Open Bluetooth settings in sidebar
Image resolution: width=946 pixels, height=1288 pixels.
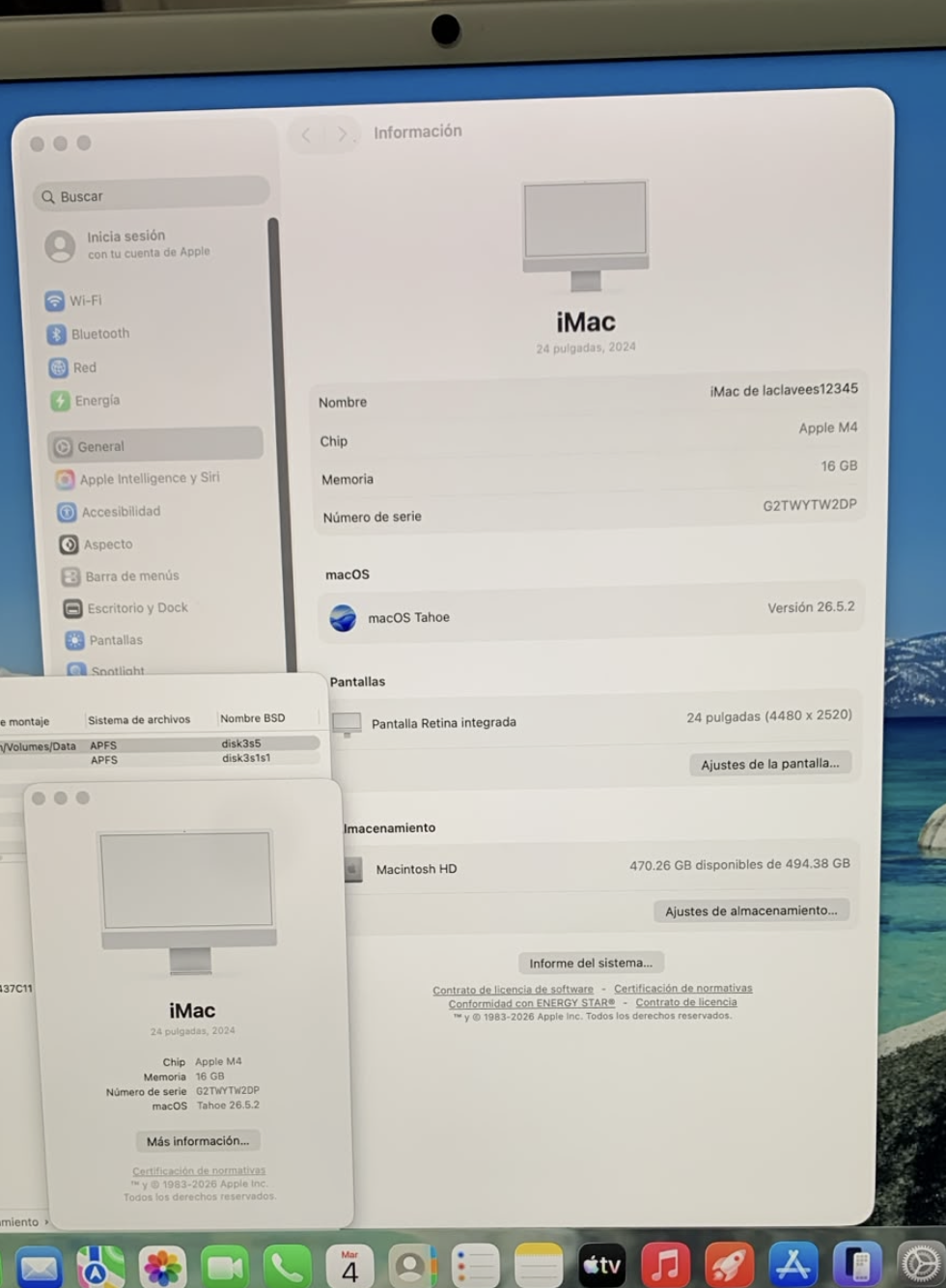89,333
